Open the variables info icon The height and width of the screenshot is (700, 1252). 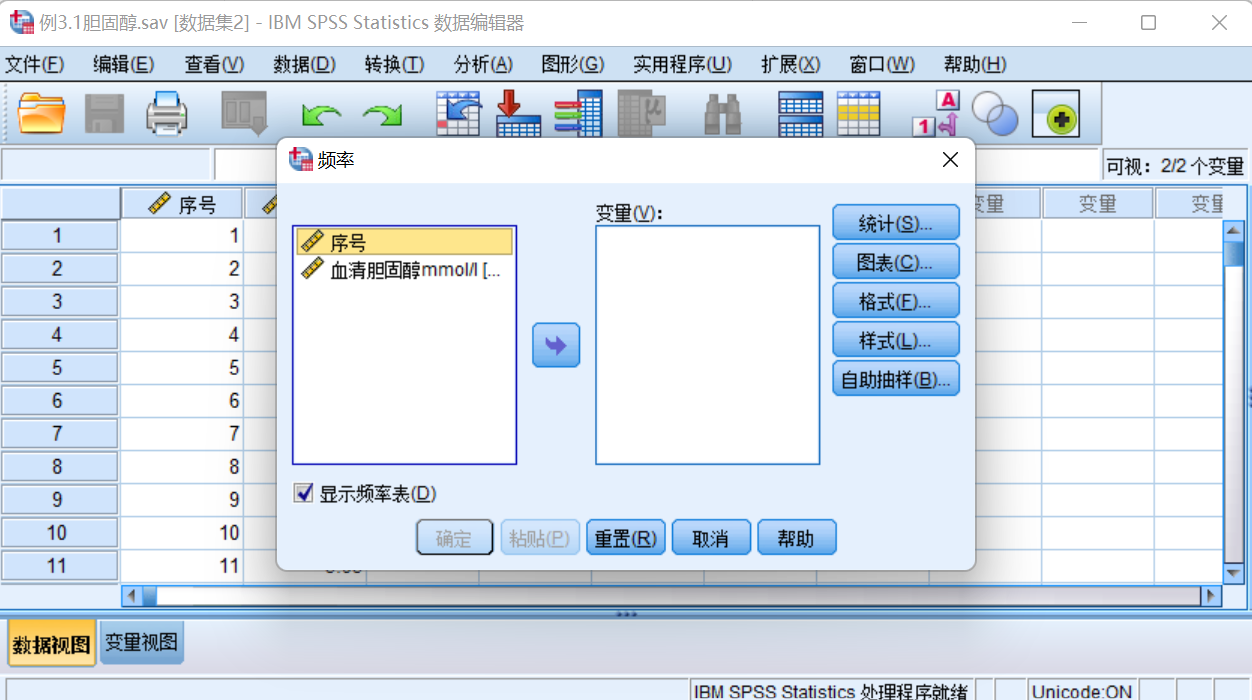[x=579, y=113]
